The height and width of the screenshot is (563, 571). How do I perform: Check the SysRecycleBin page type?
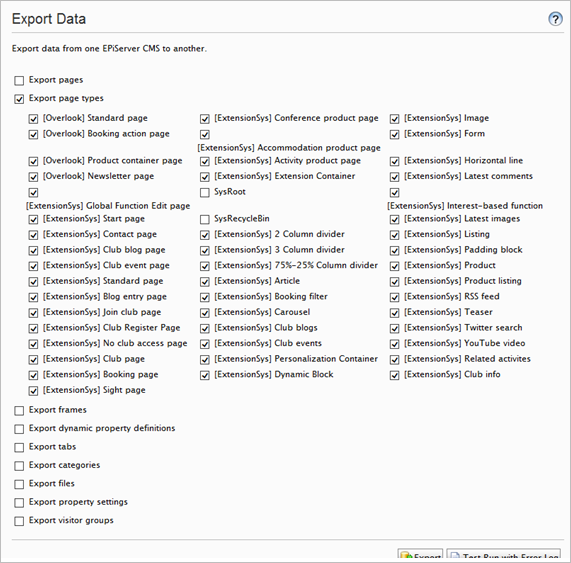click(205, 219)
